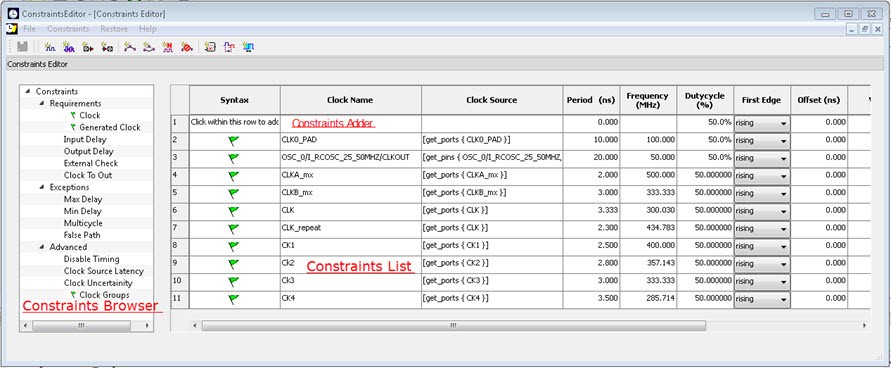Select Clock Uncertainty in the tree

pos(98,283)
